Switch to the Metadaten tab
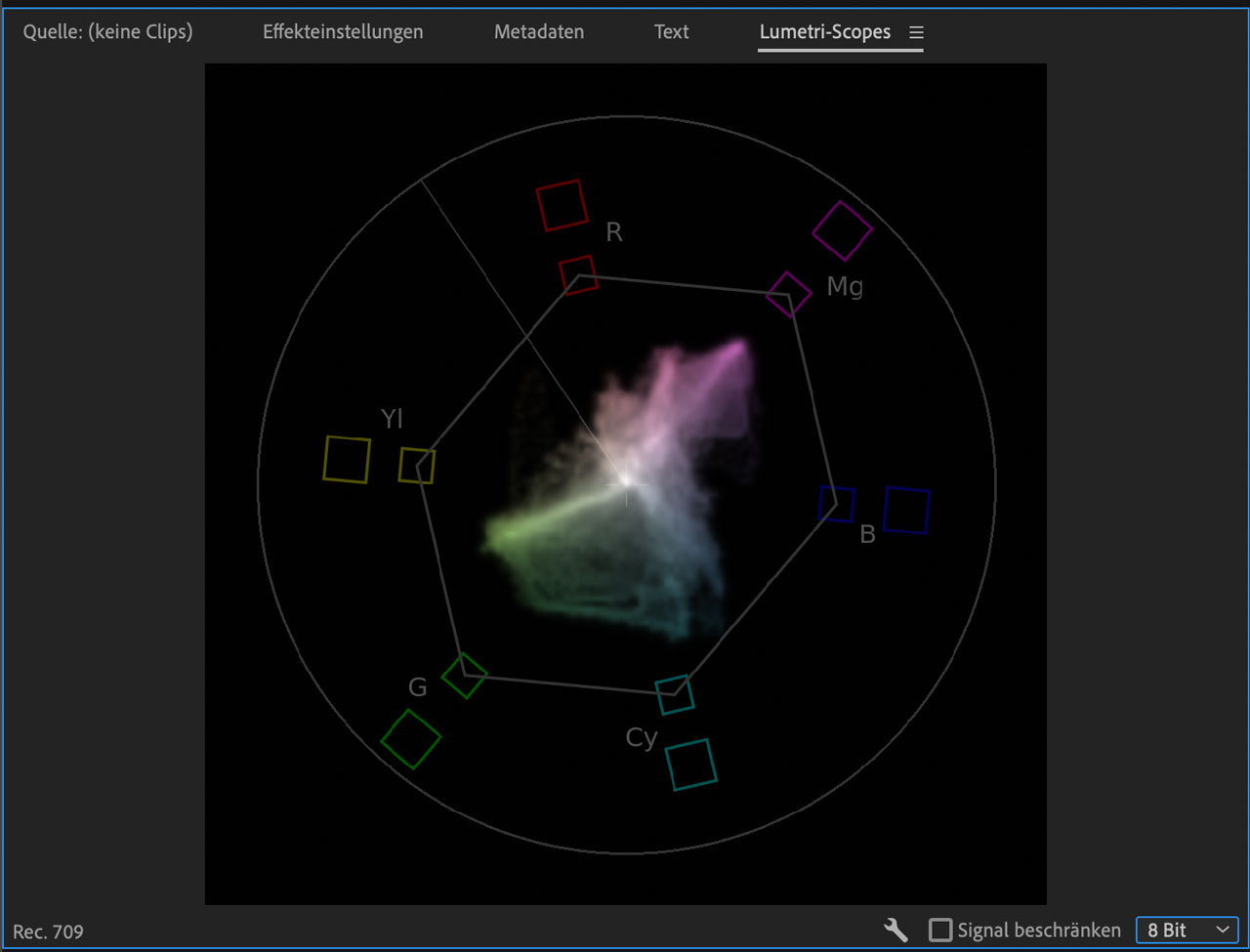The image size is (1250, 952). point(539,31)
